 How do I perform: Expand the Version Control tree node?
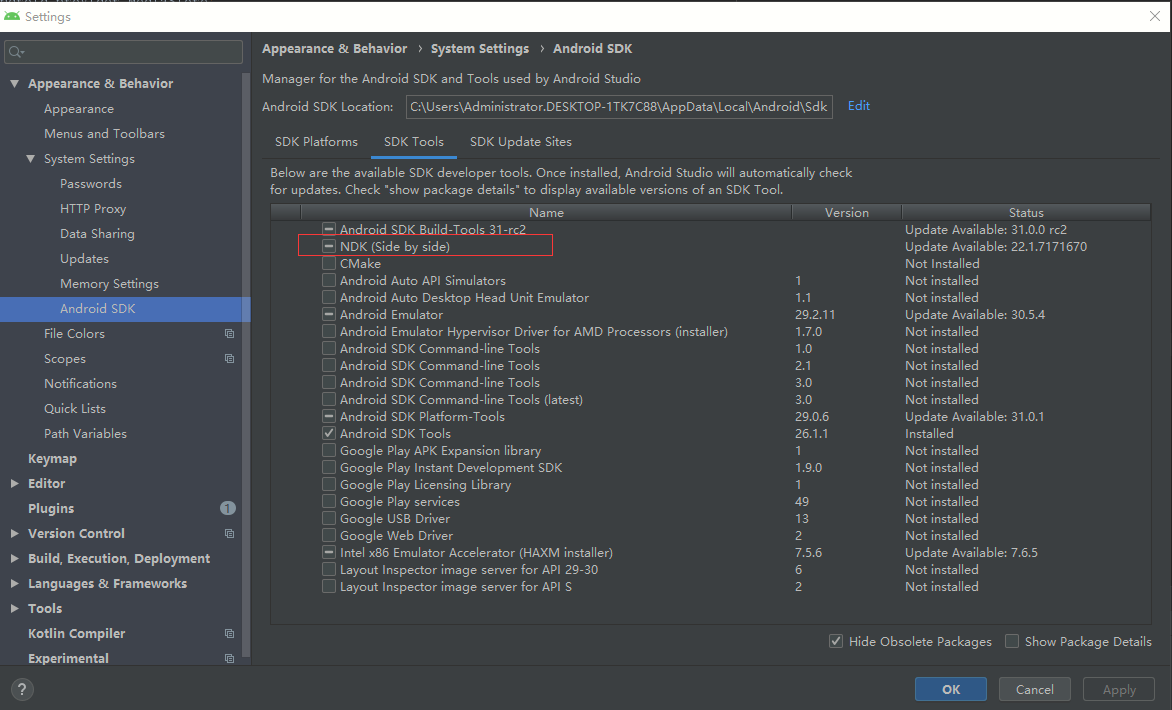[14, 534]
